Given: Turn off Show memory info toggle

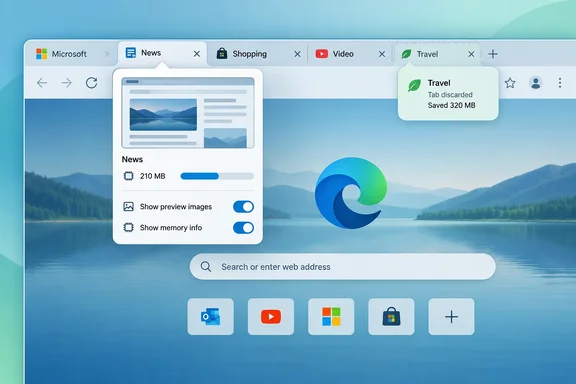Looking at the screenshot, I should [x=243, y=228].
